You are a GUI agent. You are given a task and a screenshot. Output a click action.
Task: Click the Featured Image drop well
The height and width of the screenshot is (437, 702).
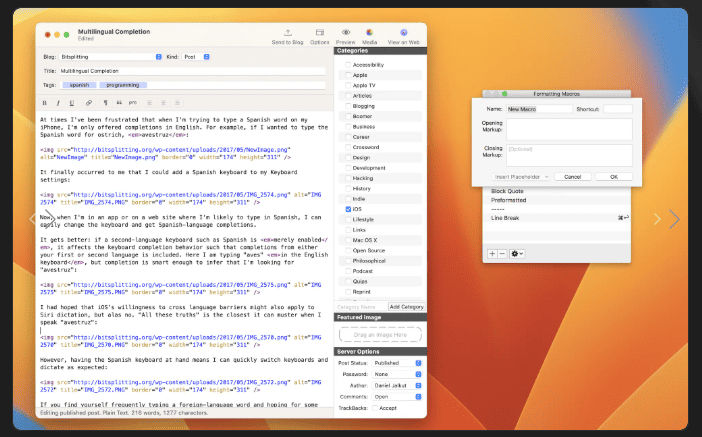click(380, 335)
